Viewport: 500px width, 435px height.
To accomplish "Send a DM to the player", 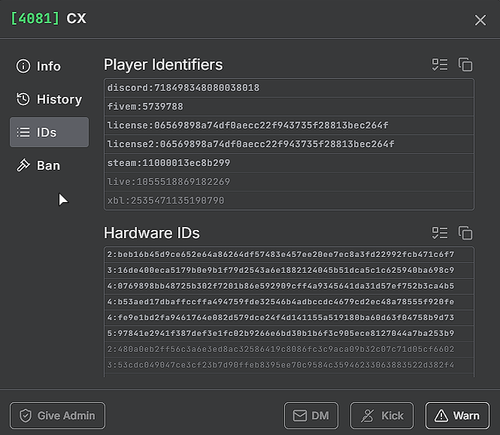I will point(311,415).
